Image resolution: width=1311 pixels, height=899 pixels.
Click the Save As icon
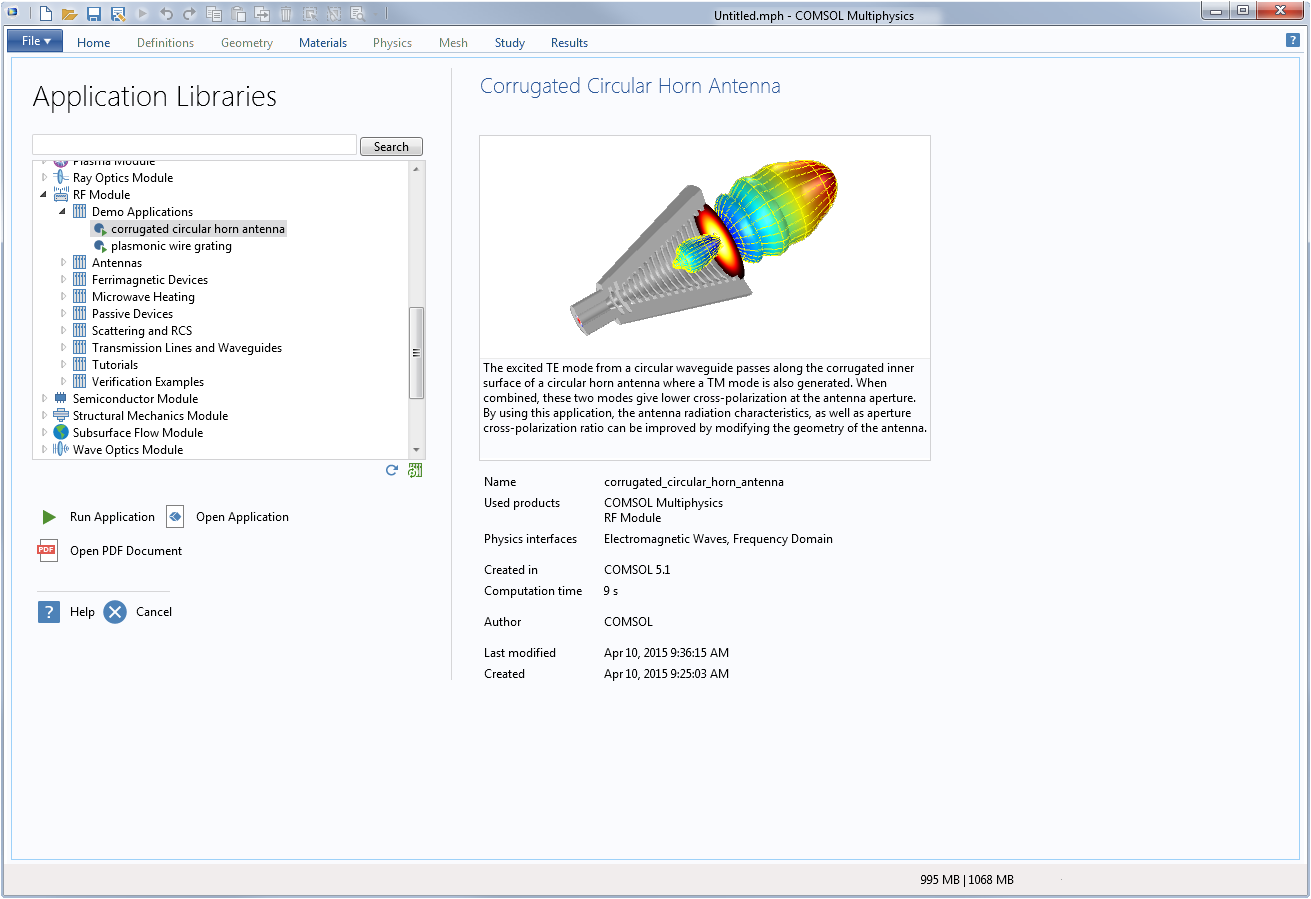point(118,14)
